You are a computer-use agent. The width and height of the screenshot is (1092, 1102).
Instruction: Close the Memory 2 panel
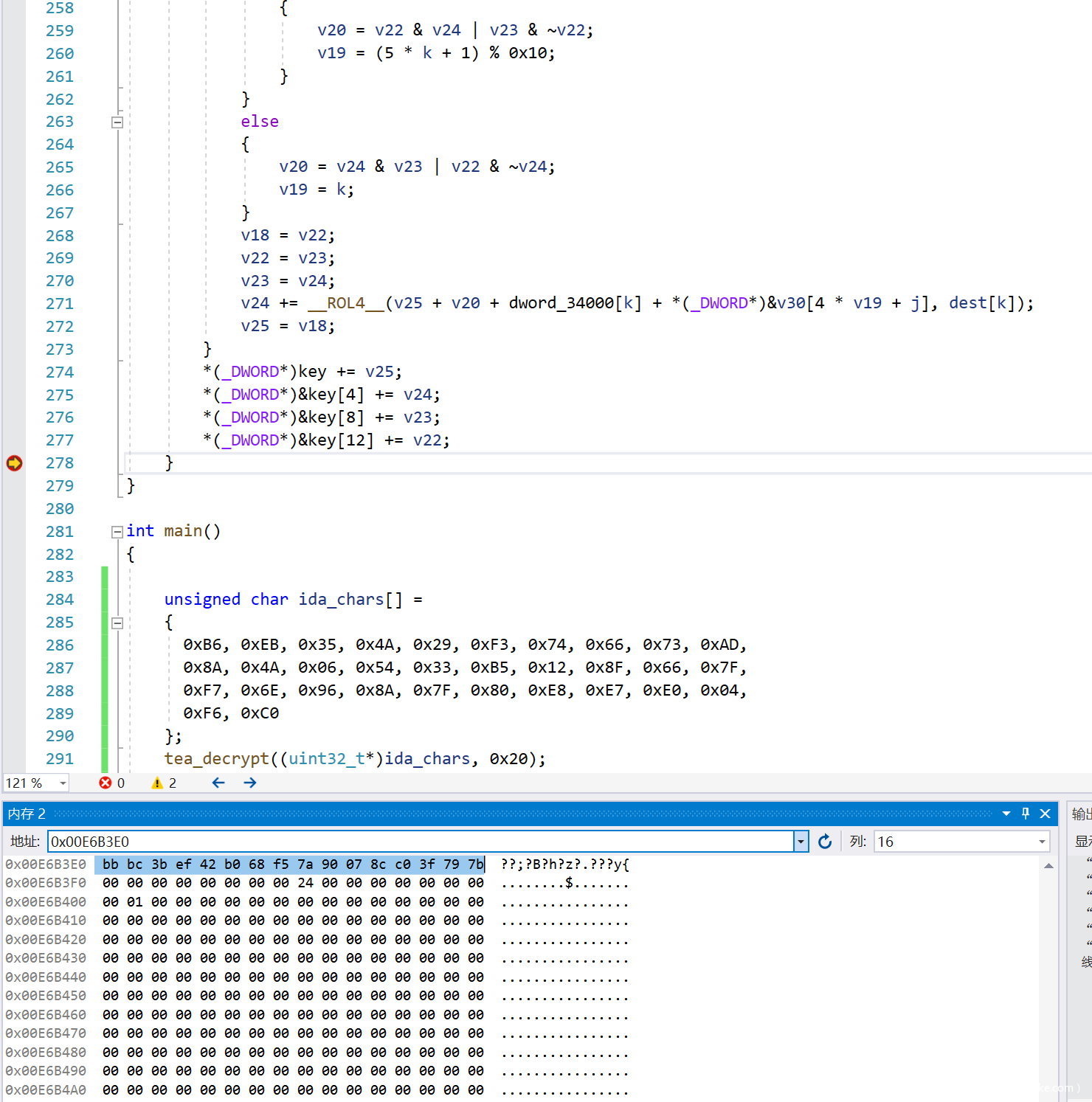[x=1046, y=814]
